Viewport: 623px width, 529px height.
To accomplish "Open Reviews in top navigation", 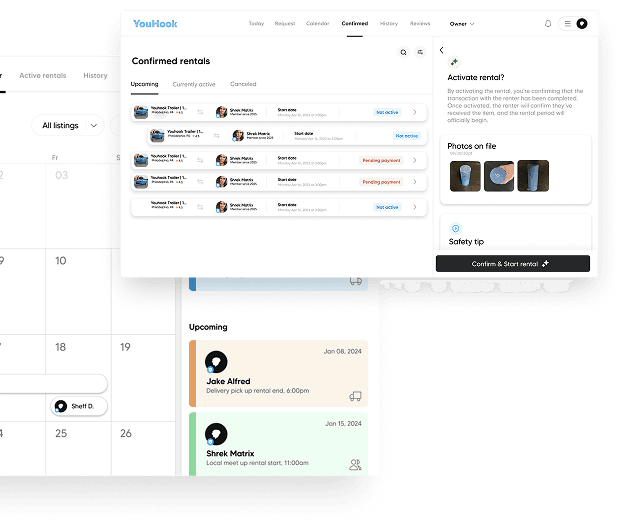I will [x=420, y=23].
